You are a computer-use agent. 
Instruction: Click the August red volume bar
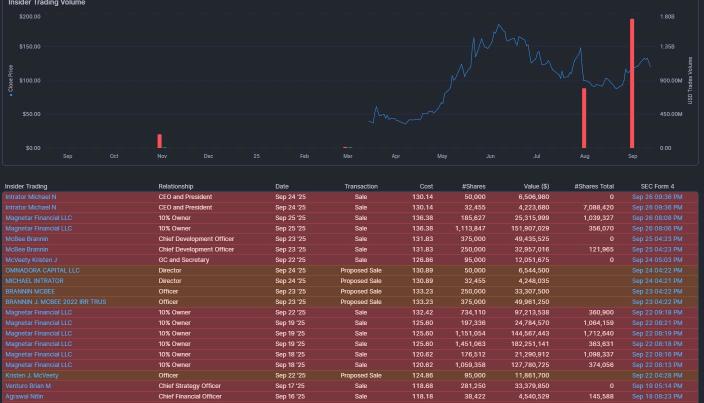coord(584,118)
